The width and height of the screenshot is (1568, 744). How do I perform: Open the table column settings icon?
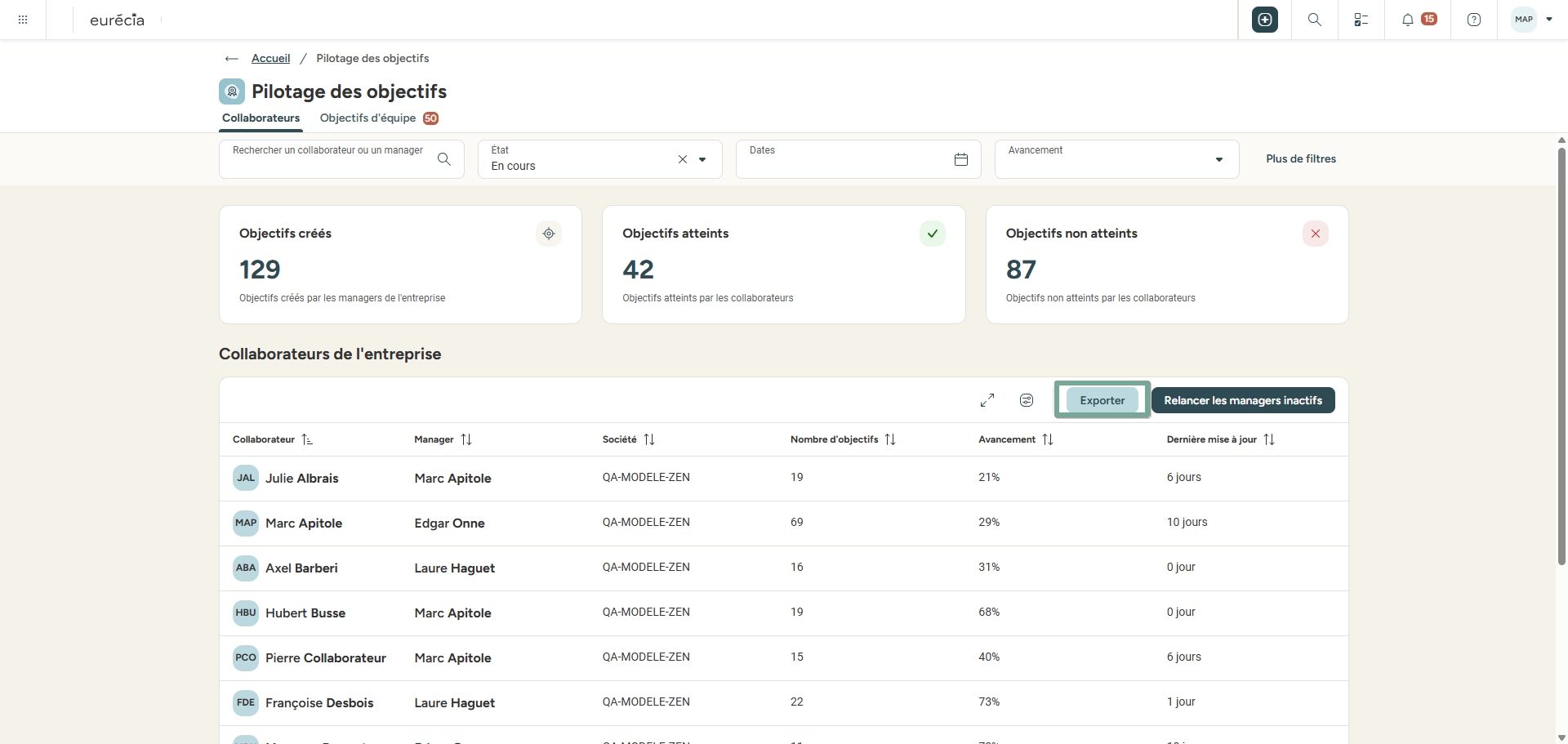[x=1027, y=400]
